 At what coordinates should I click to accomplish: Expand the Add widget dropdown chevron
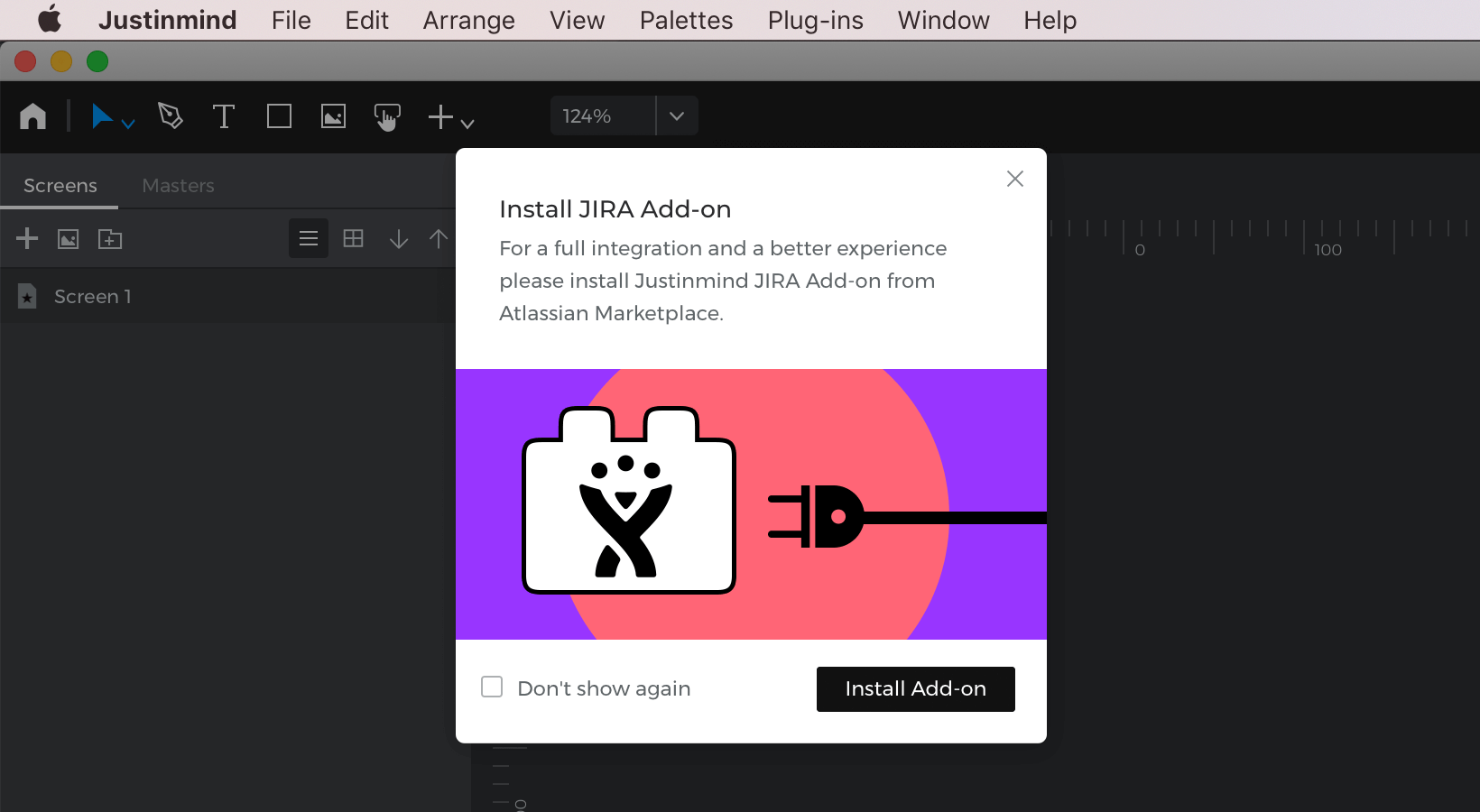pos(467,124)
